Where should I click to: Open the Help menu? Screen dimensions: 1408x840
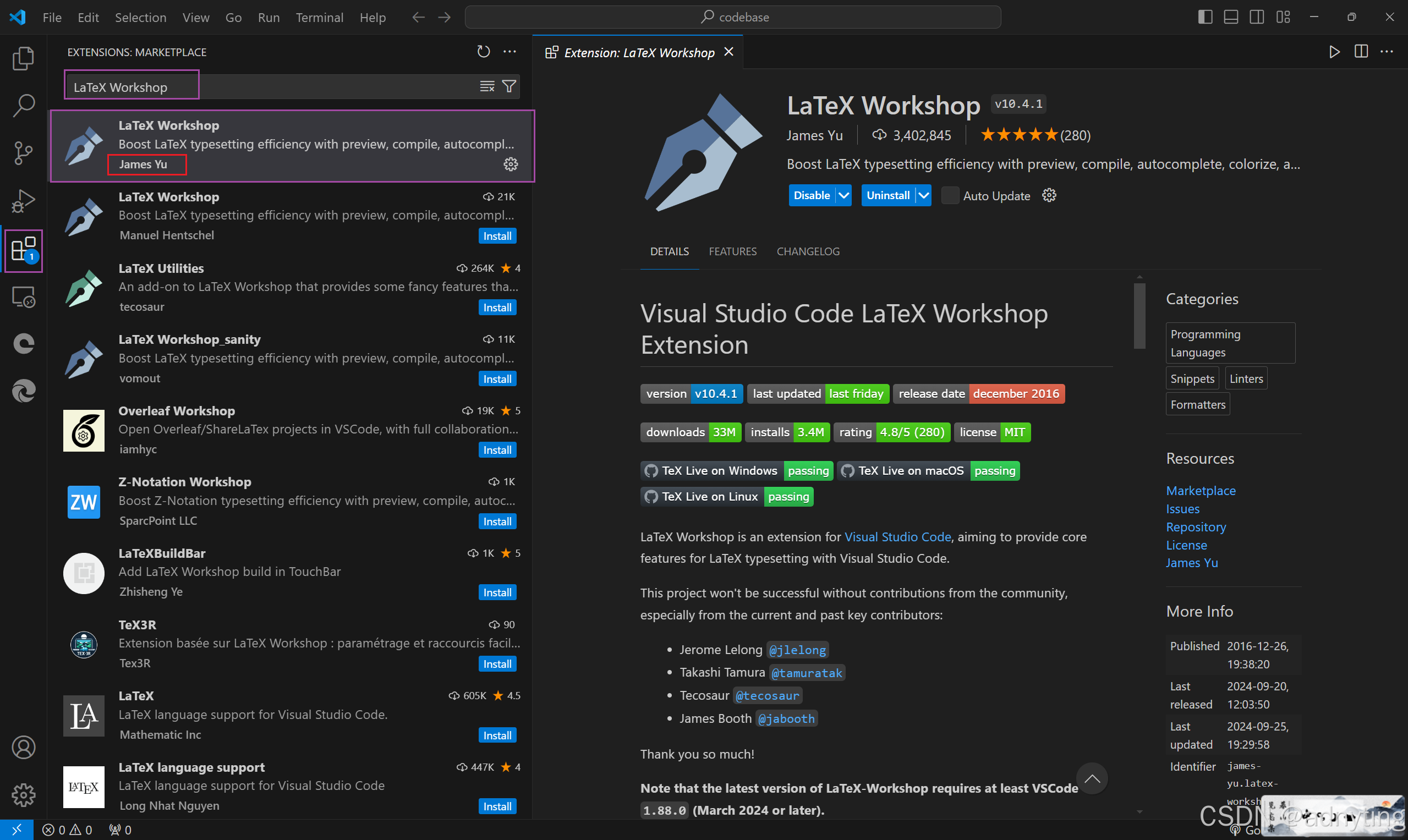pyautogui.click(x=372, y=17)
